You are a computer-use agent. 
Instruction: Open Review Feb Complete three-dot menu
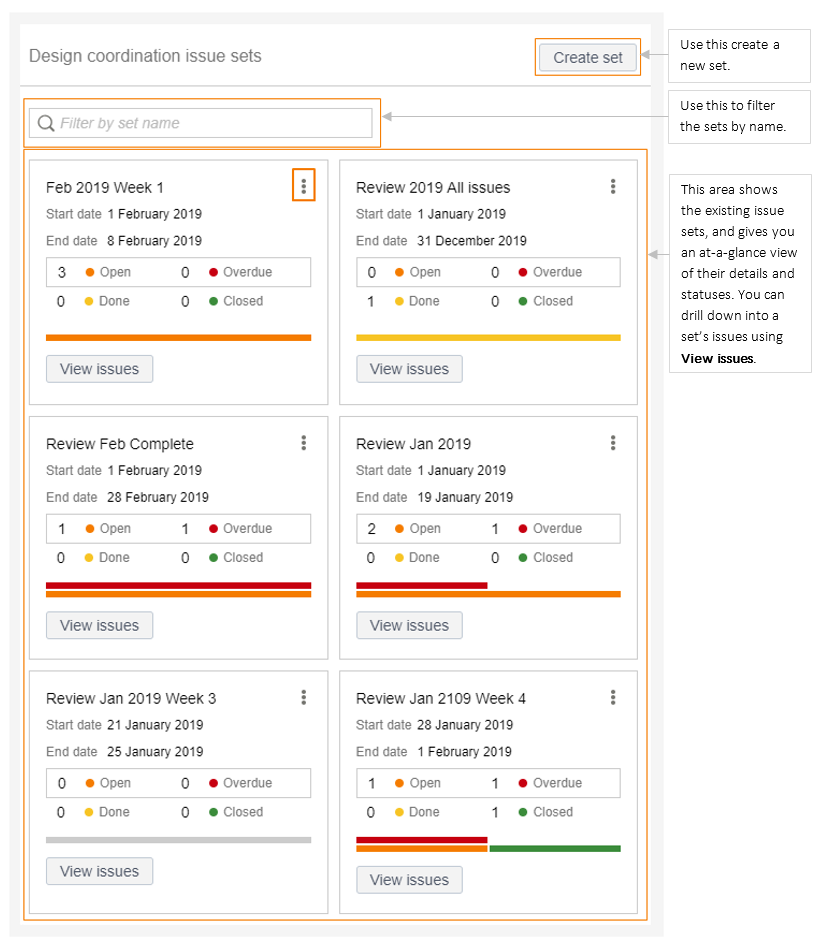(304, 443)
